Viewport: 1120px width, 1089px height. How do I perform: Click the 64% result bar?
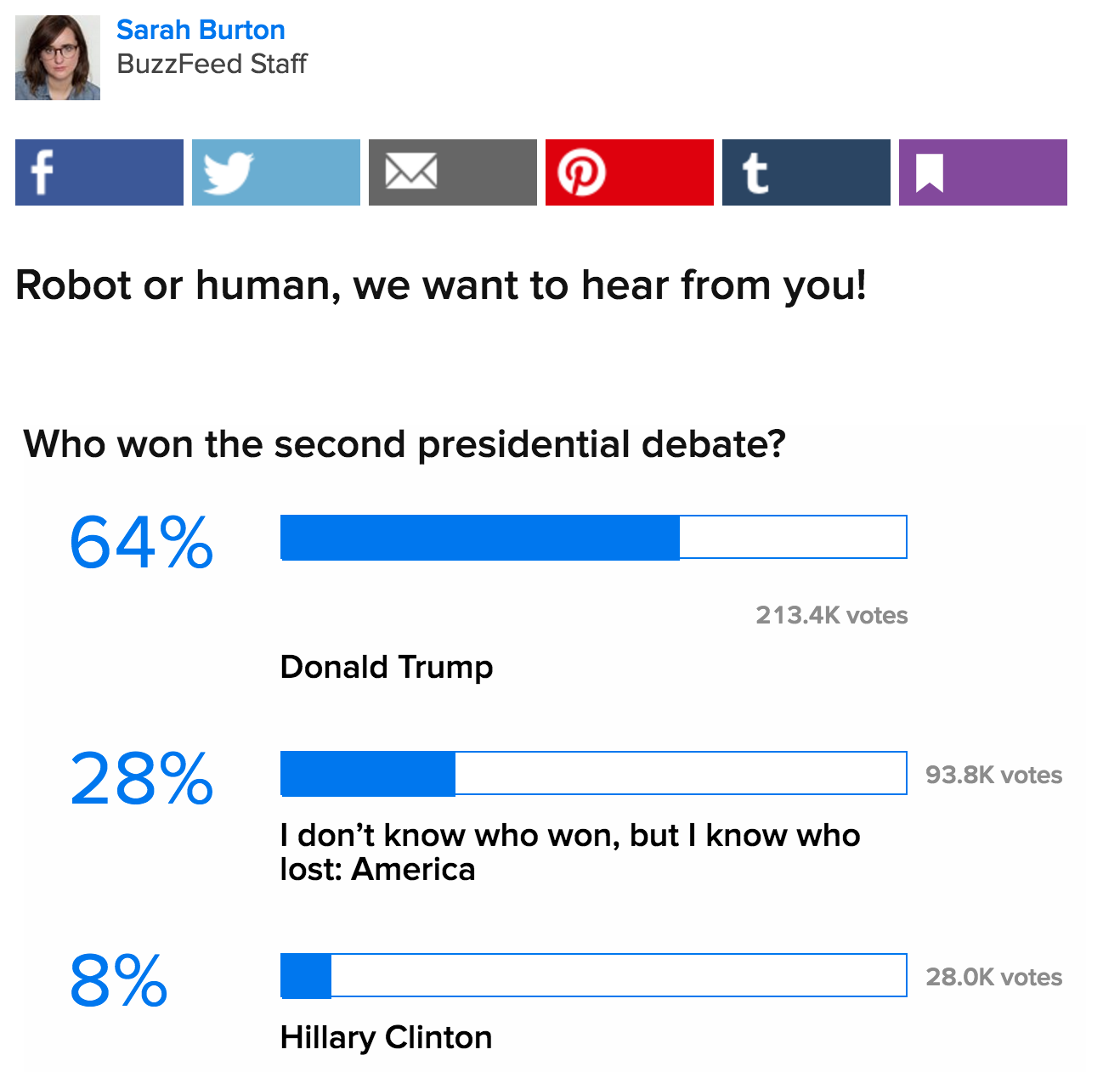[593, 537]
